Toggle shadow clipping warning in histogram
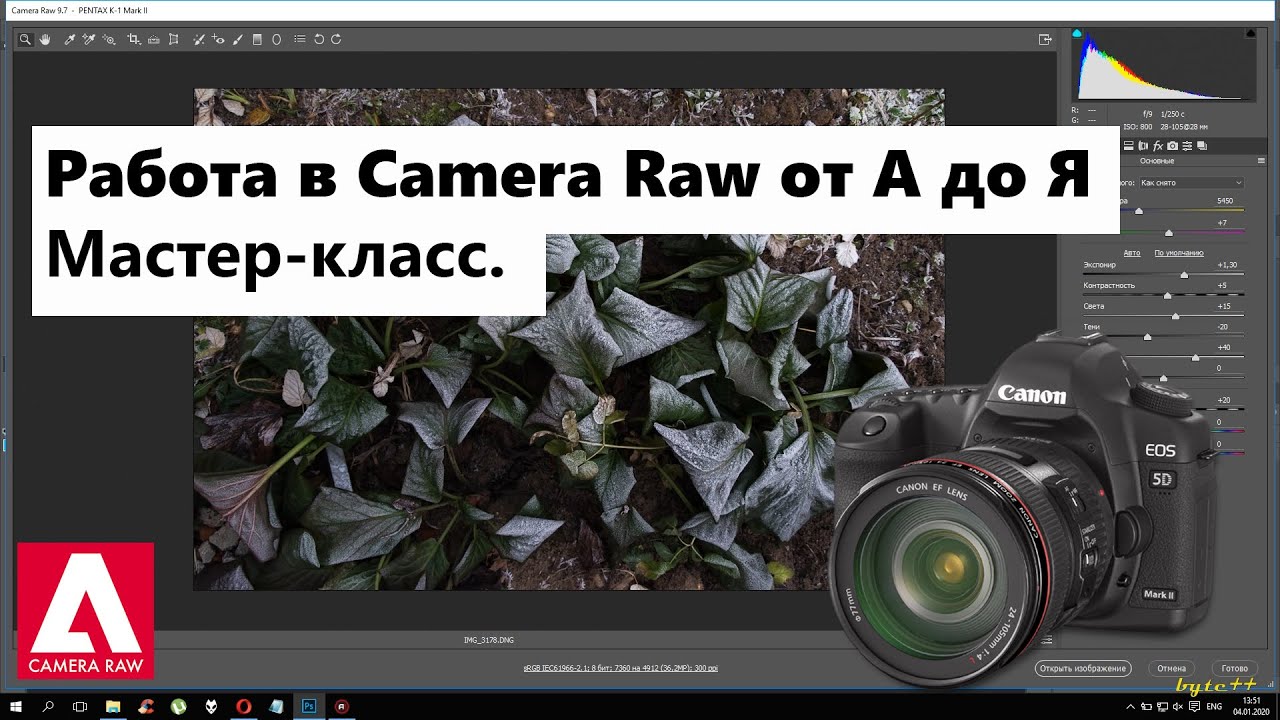The height and width of the screenshot is (720, 1280). pyautogui.click(x=1077, y=33)
